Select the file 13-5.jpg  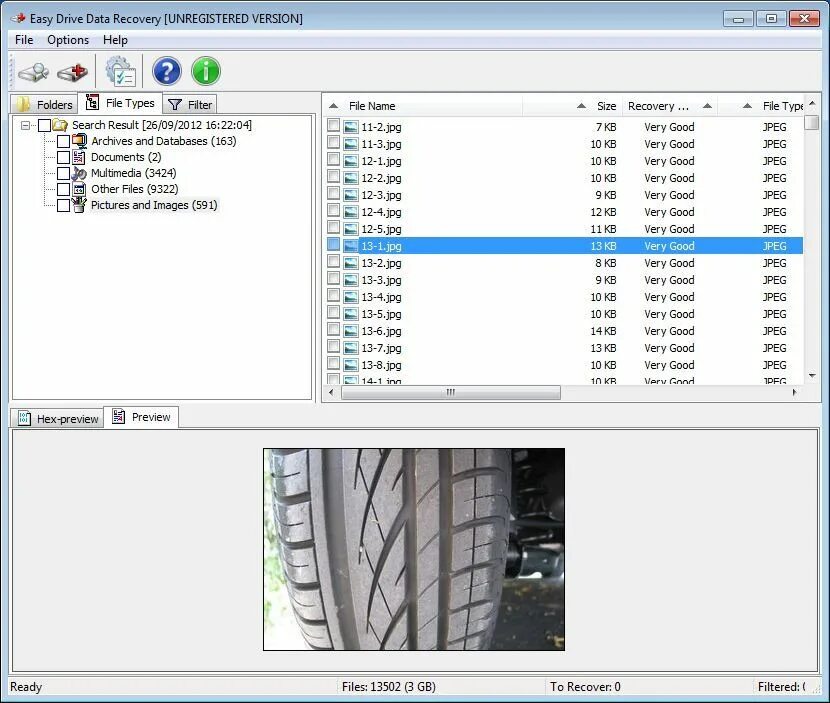pos(381,314)
